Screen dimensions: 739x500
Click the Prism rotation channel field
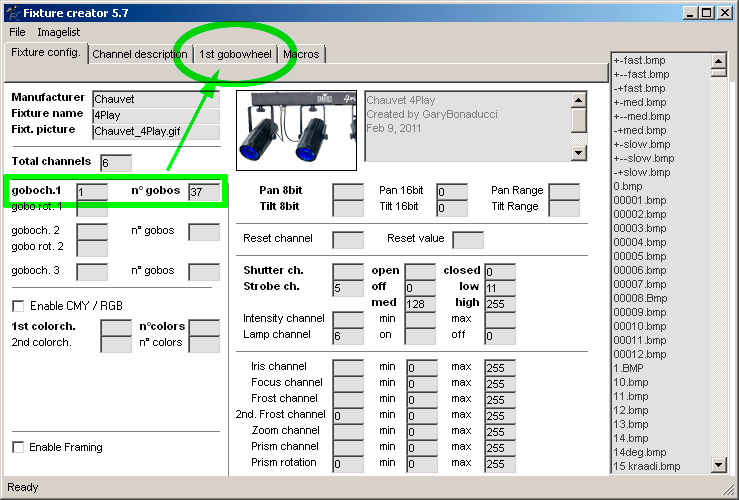point(348,464)
